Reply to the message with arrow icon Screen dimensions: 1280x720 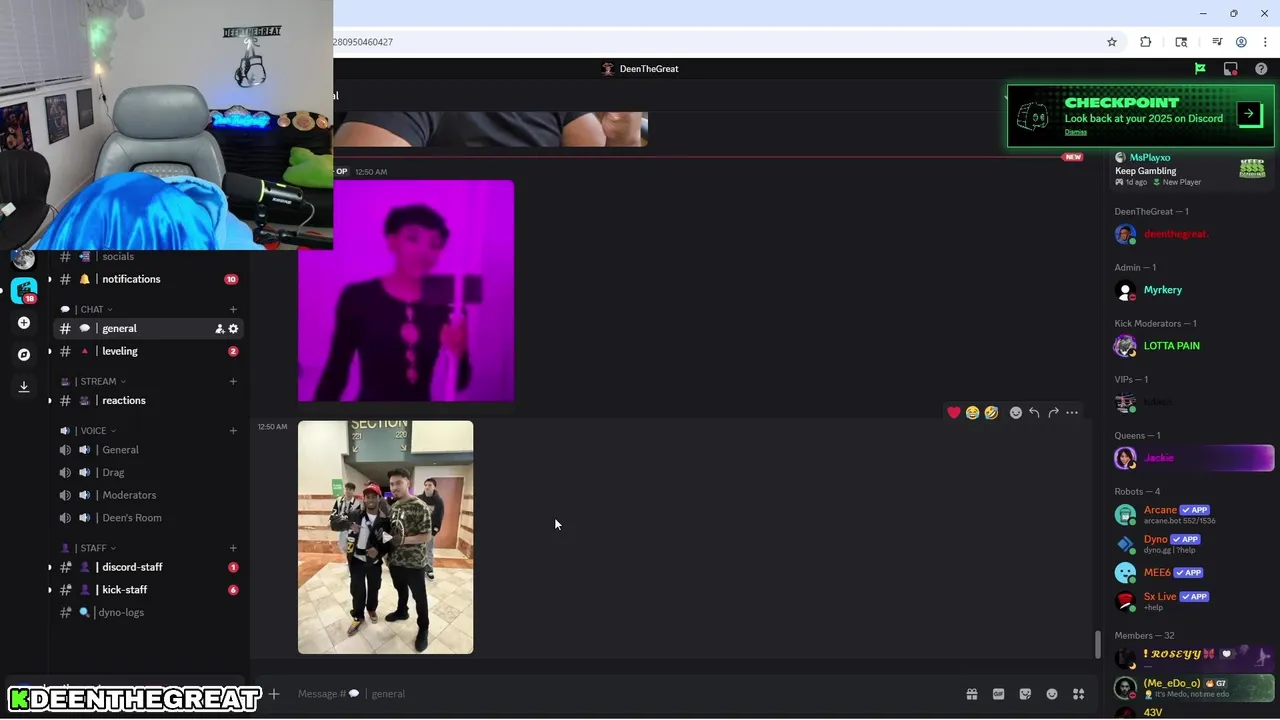[x=1034, y=412]
